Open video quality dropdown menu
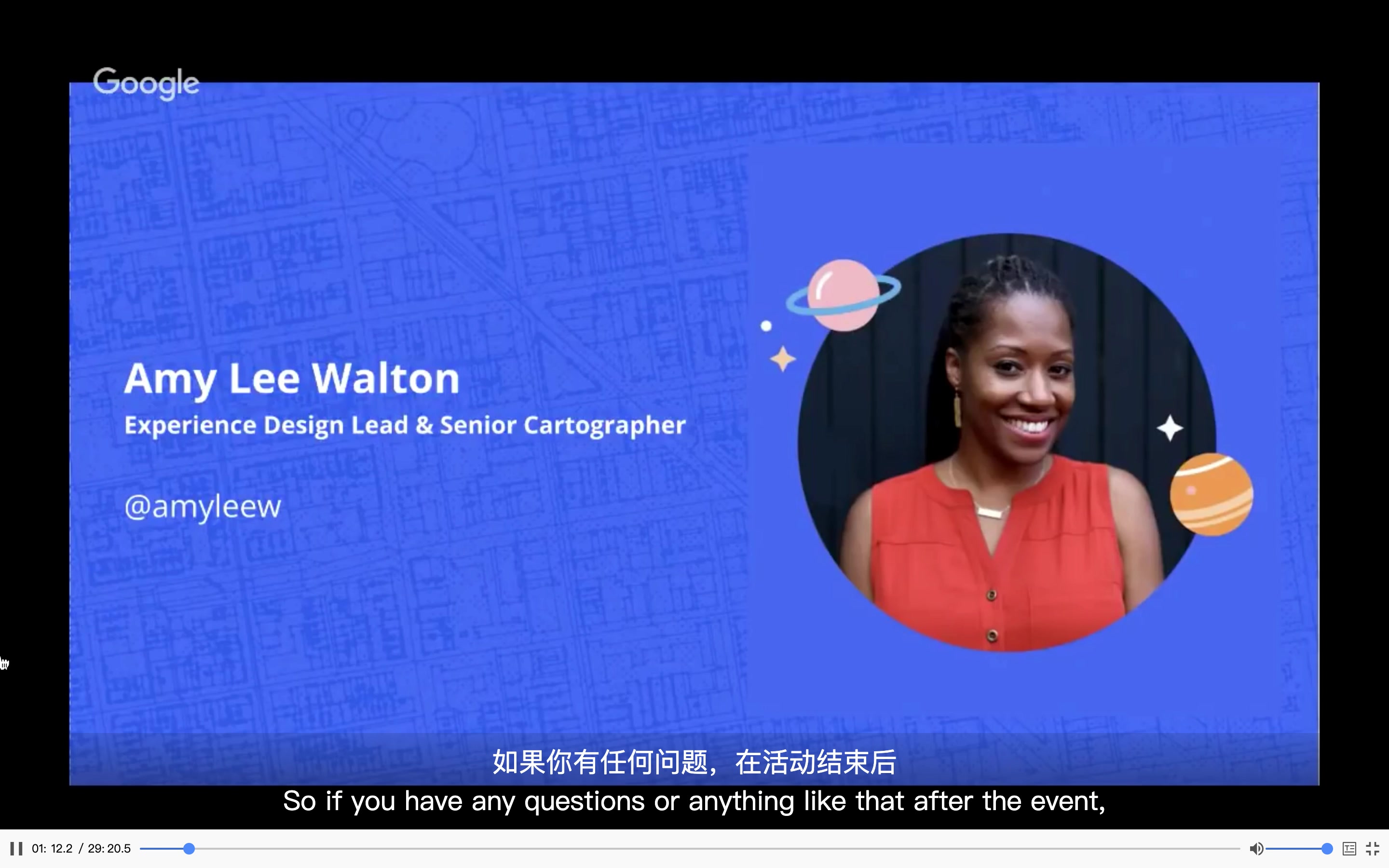Screen dimensions: 1389x868 coord(1349,848)
